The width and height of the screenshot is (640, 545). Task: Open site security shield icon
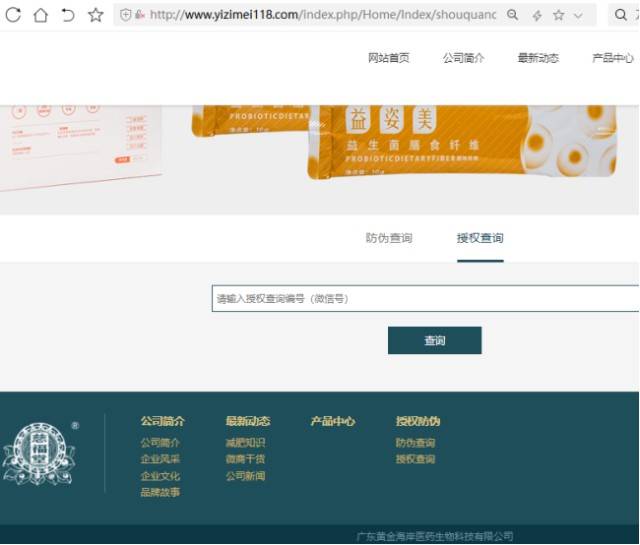coord(126,15)
